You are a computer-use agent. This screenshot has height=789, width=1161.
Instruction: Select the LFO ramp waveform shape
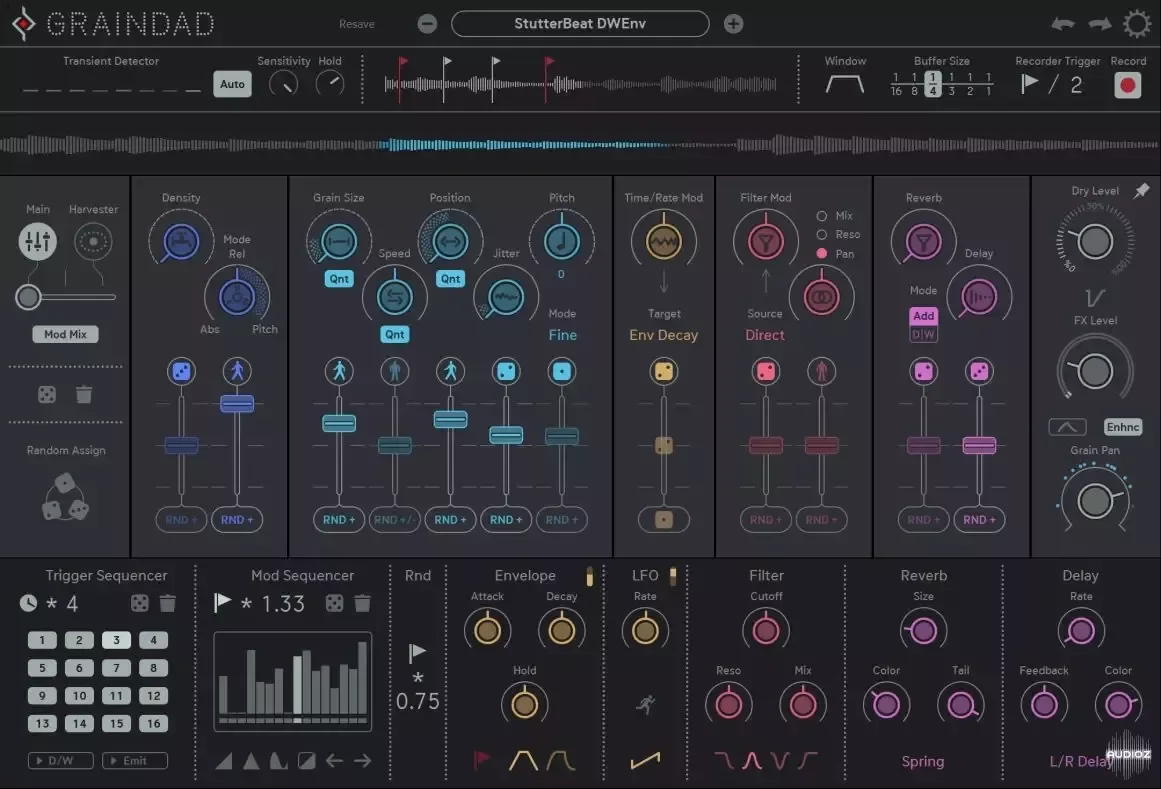pyautogui.click(x=645, y=760)
